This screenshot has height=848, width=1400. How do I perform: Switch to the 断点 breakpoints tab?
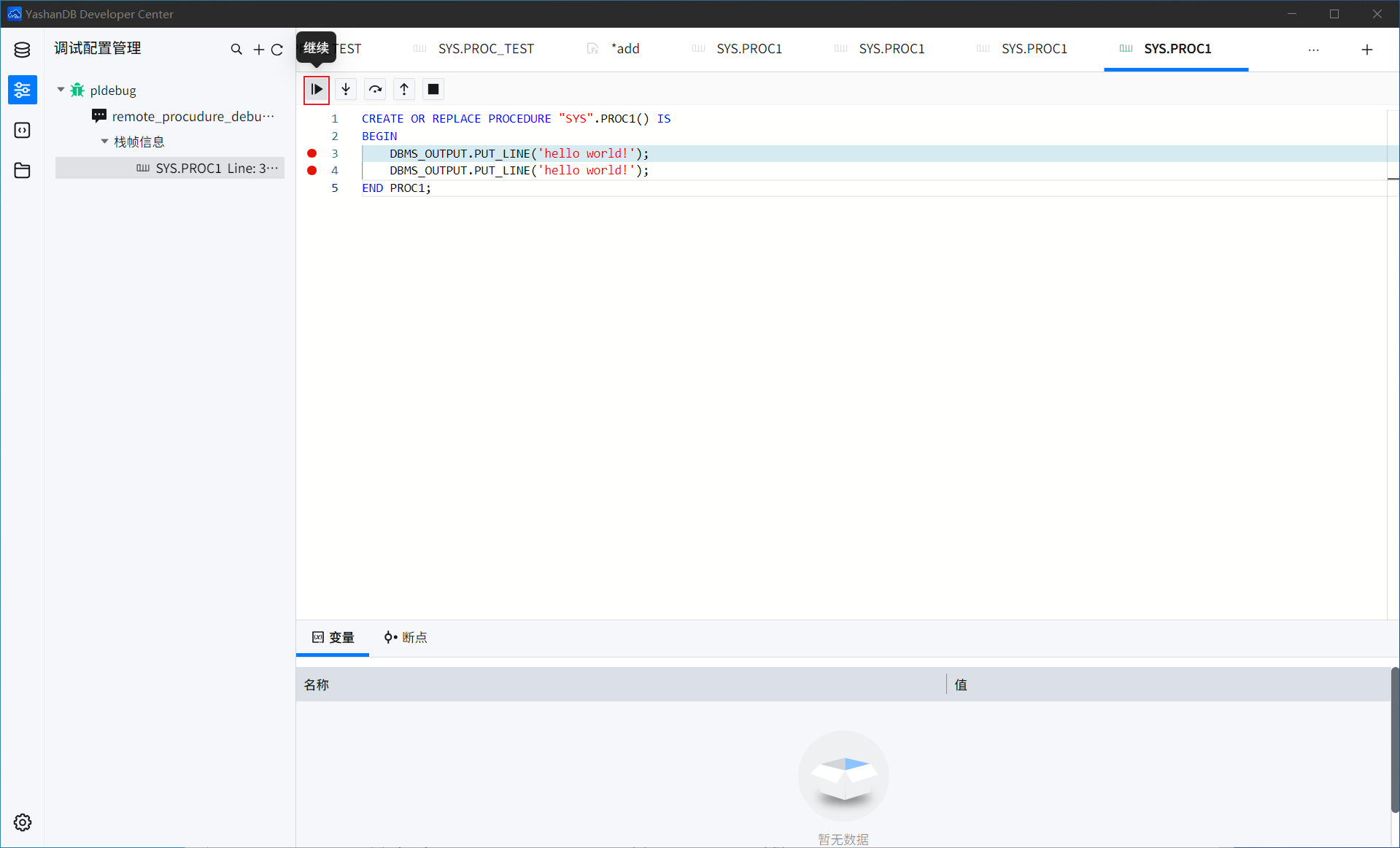click(x=406, y=637)
